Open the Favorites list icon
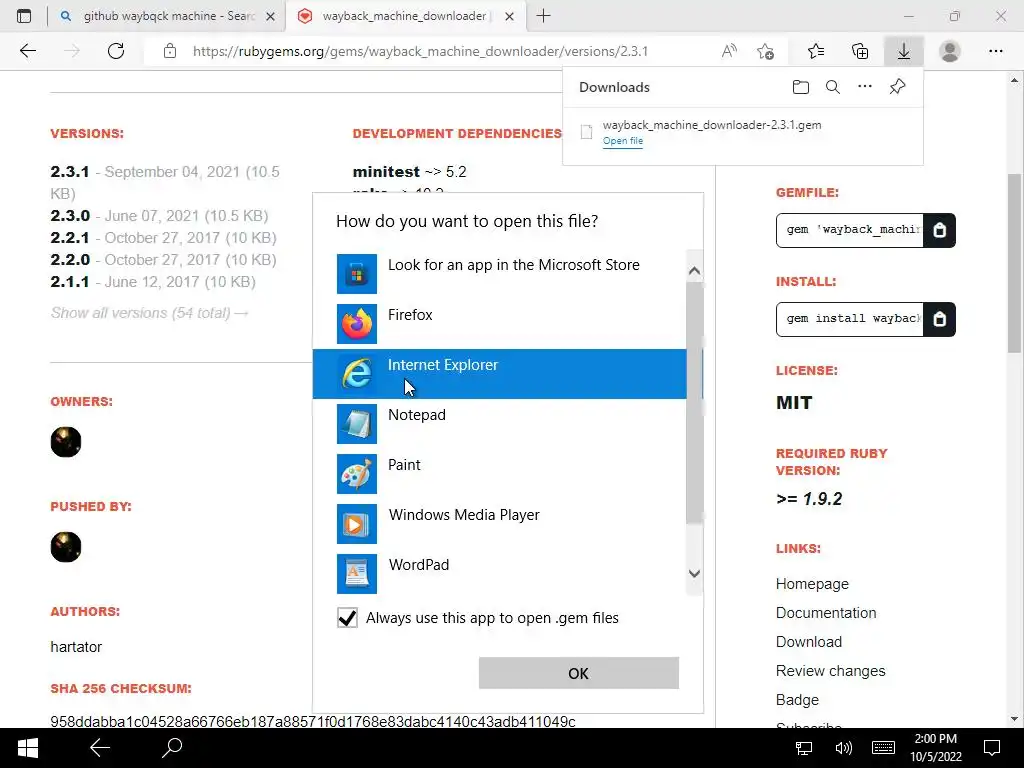This screenshot has width=1024, height=768. [x=816, y=51]
